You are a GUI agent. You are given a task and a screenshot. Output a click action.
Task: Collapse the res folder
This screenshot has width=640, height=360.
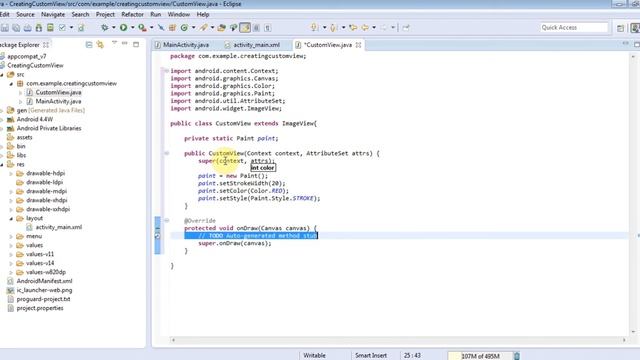pyautogui.click(x=2, y=164)
